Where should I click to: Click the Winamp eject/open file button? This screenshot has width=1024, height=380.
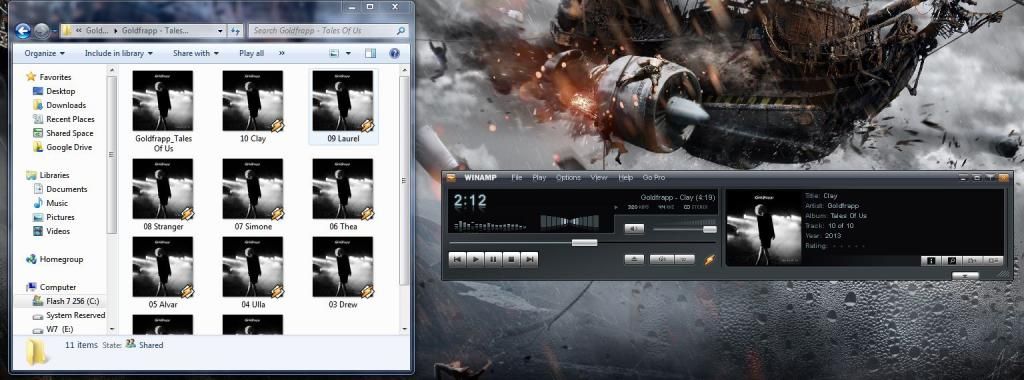point(634,259)
